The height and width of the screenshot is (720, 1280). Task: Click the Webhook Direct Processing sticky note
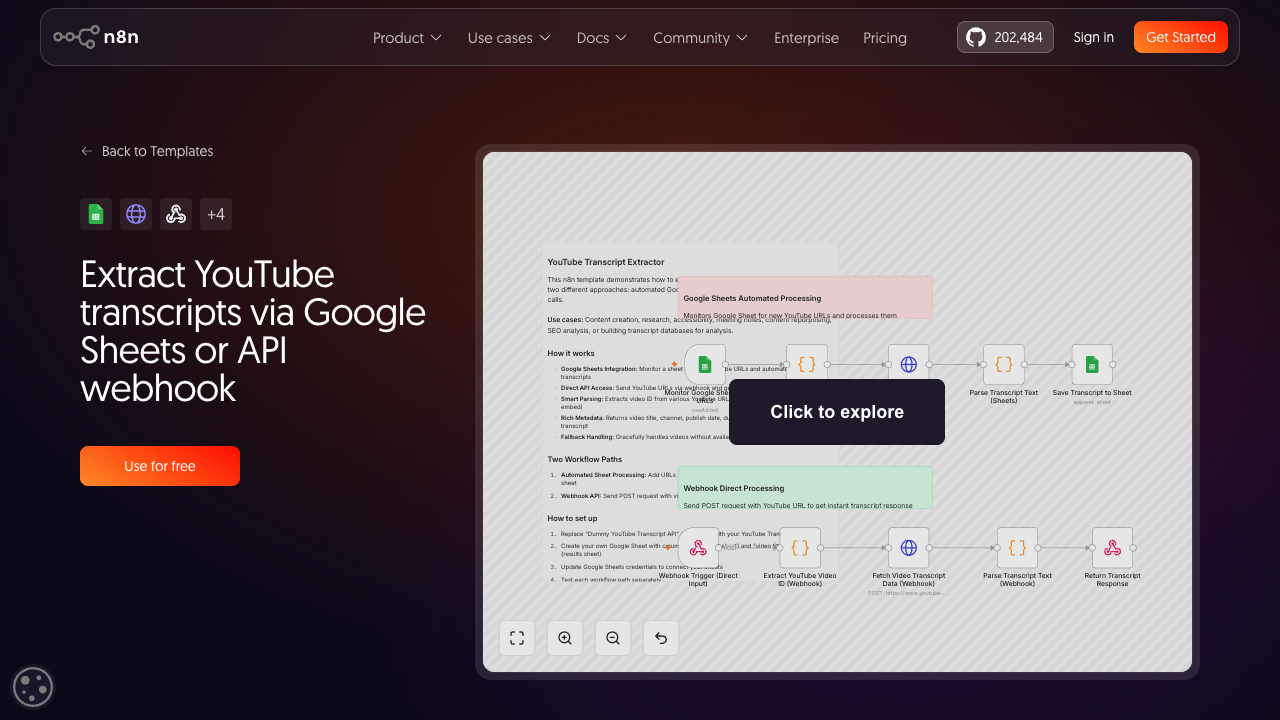click(805, 488)
